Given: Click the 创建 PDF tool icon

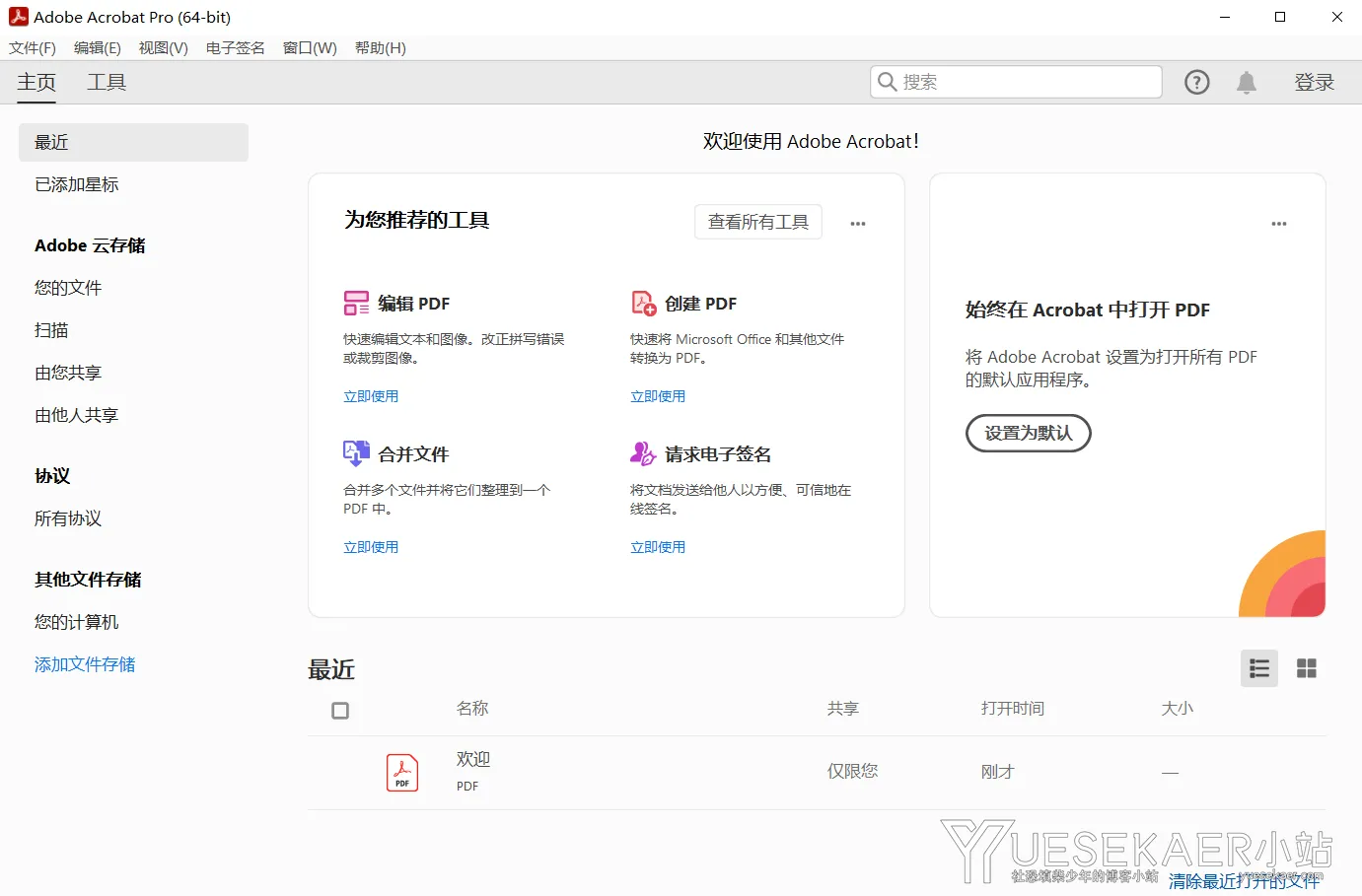Looking at the screenshot, I should 643,304.
